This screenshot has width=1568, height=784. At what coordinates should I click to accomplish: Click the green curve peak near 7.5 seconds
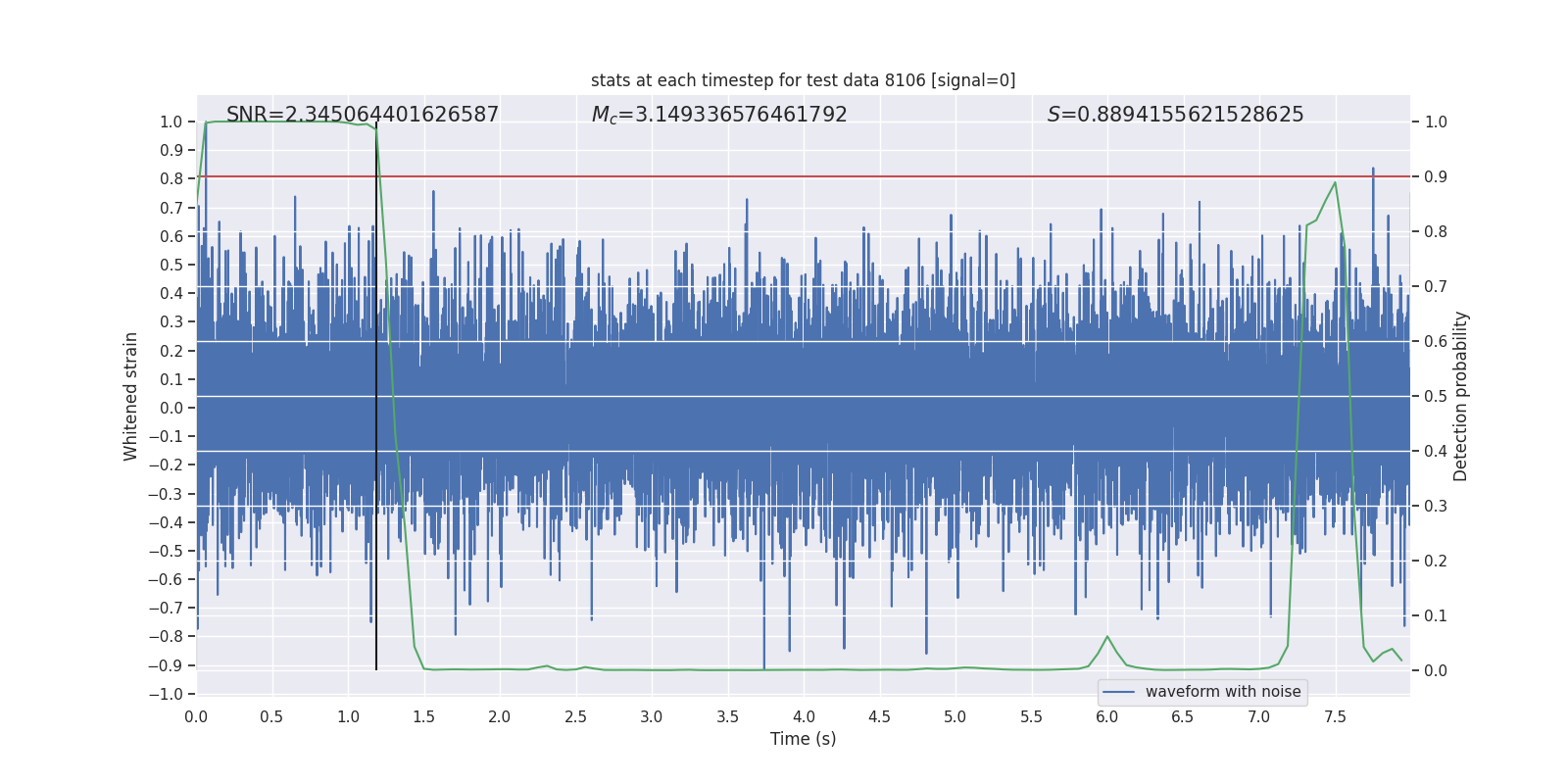(x=1335, y=183)
